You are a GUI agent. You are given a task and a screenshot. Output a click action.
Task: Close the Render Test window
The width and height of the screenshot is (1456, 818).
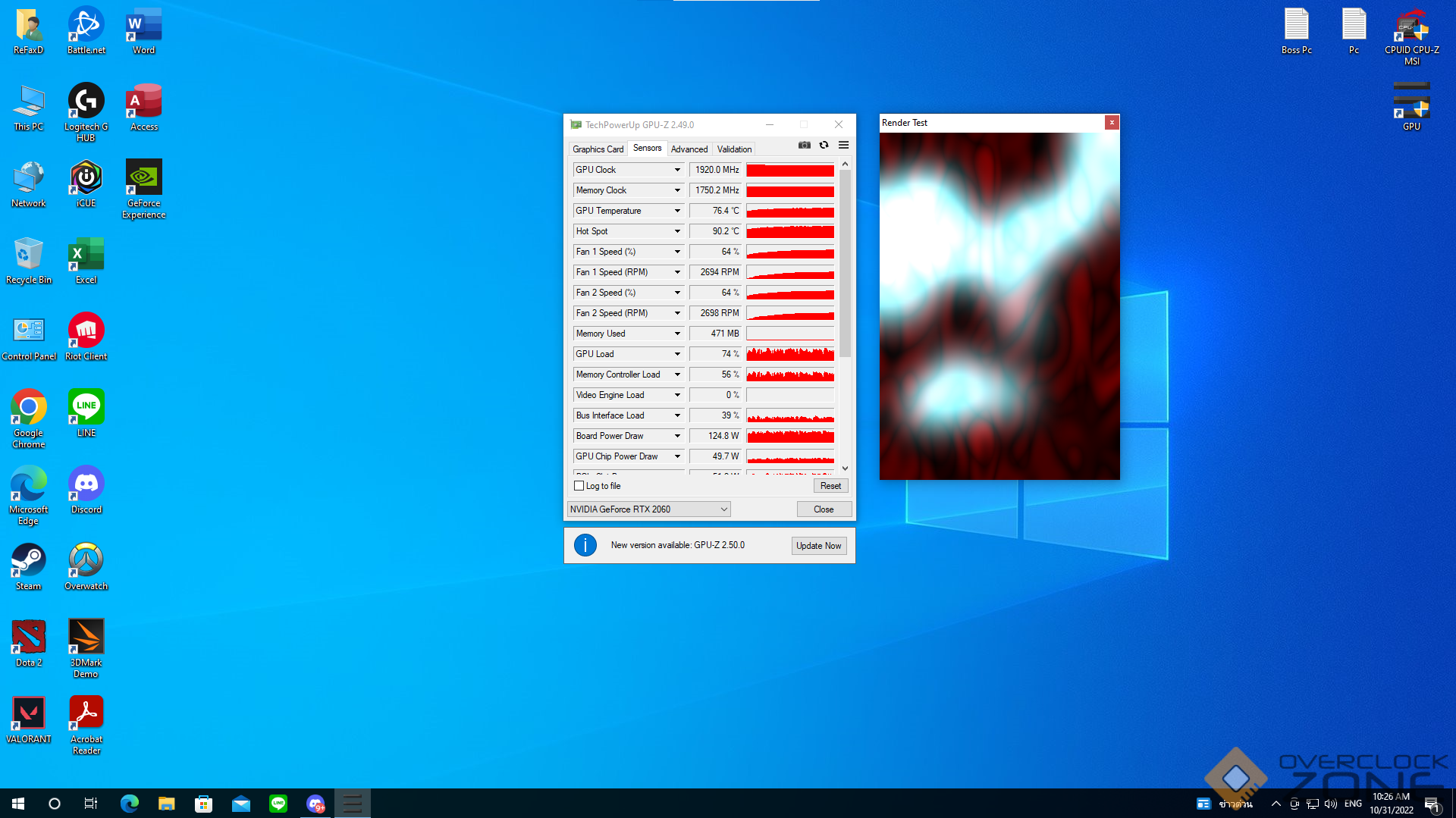1112,123
